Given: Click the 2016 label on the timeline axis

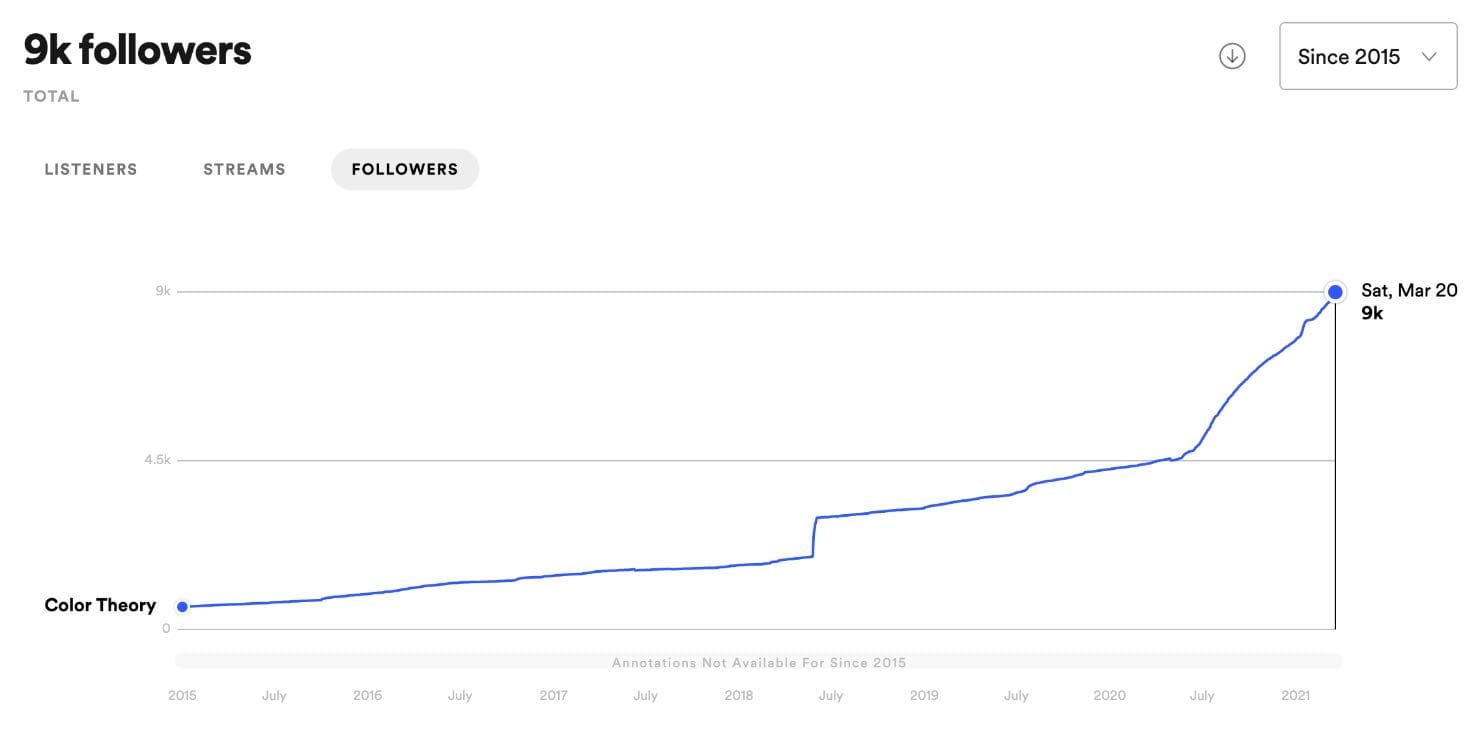Looking at the screenshot, I should pyautogui.click(x=367, y=696).
